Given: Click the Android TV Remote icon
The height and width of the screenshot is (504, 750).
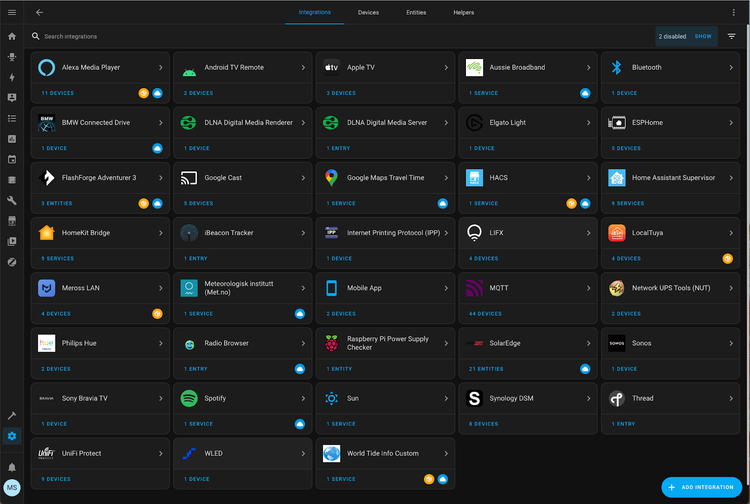Looking at the screenshot, I should [x=189, y=72].
